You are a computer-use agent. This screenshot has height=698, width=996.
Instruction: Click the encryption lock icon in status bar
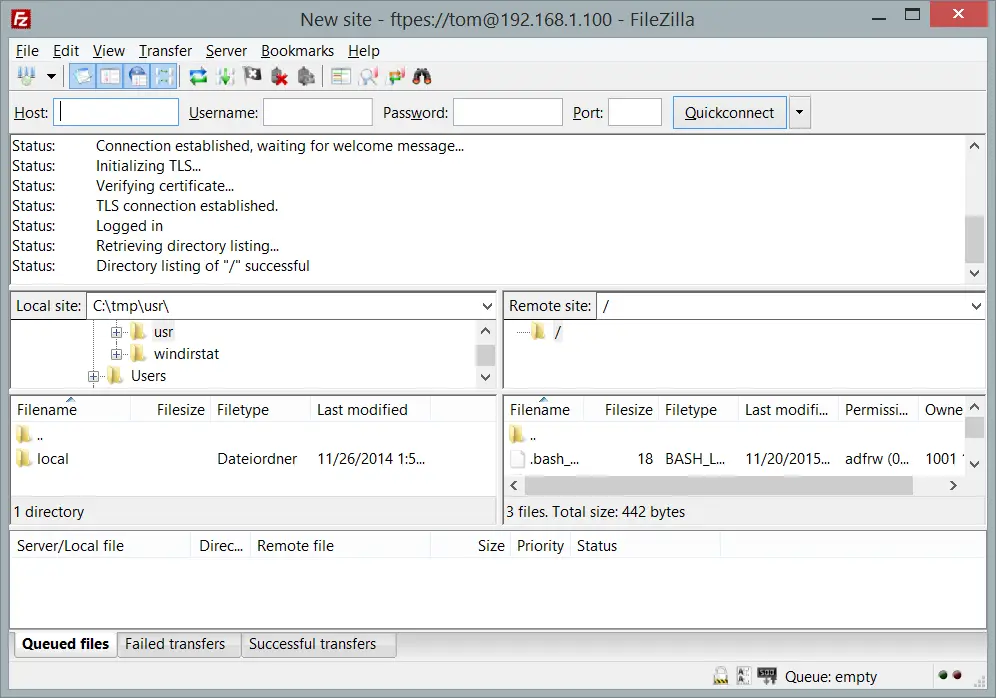pos(720,676)
